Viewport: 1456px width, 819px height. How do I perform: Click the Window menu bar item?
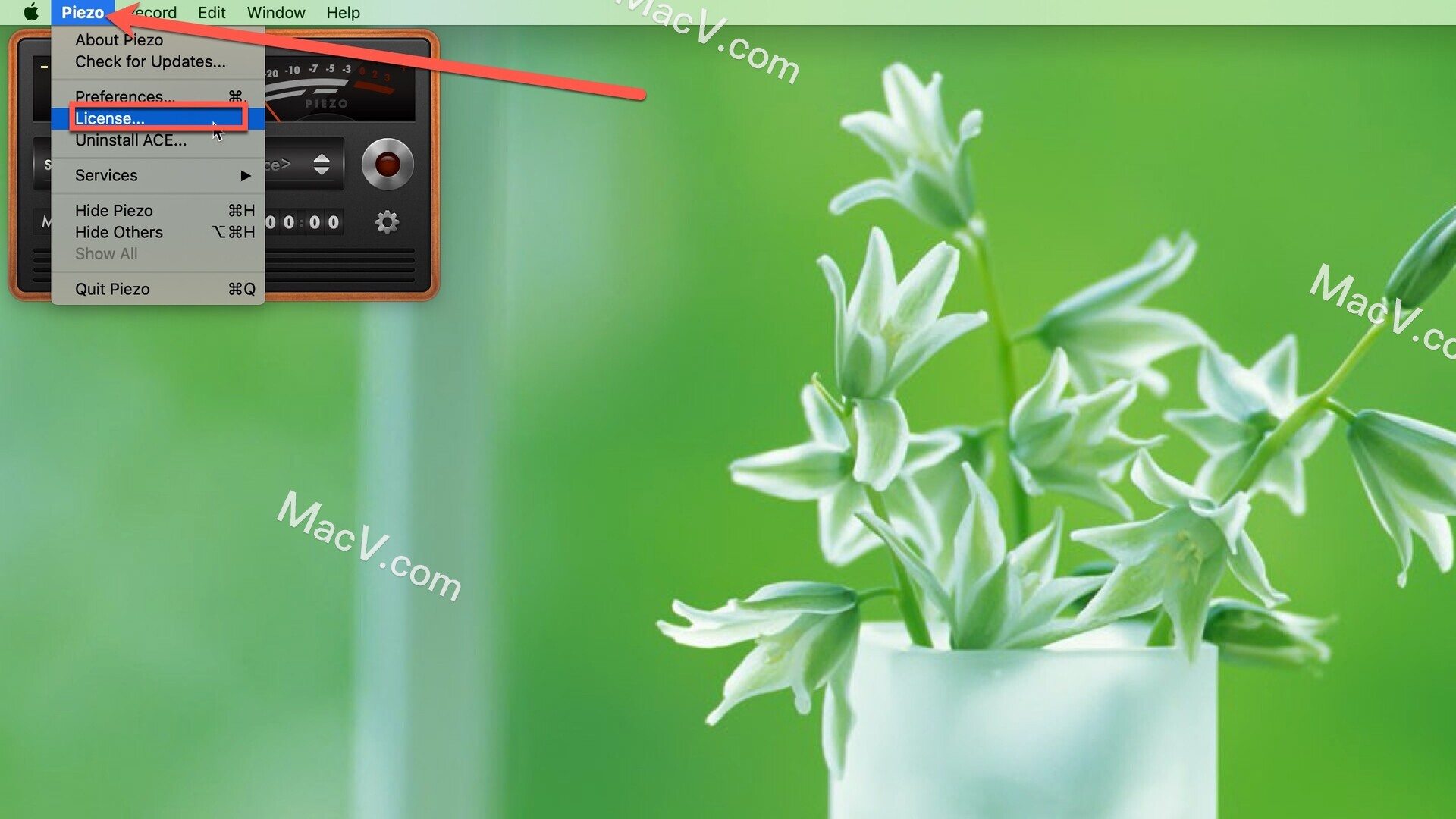tap(275, 12)
